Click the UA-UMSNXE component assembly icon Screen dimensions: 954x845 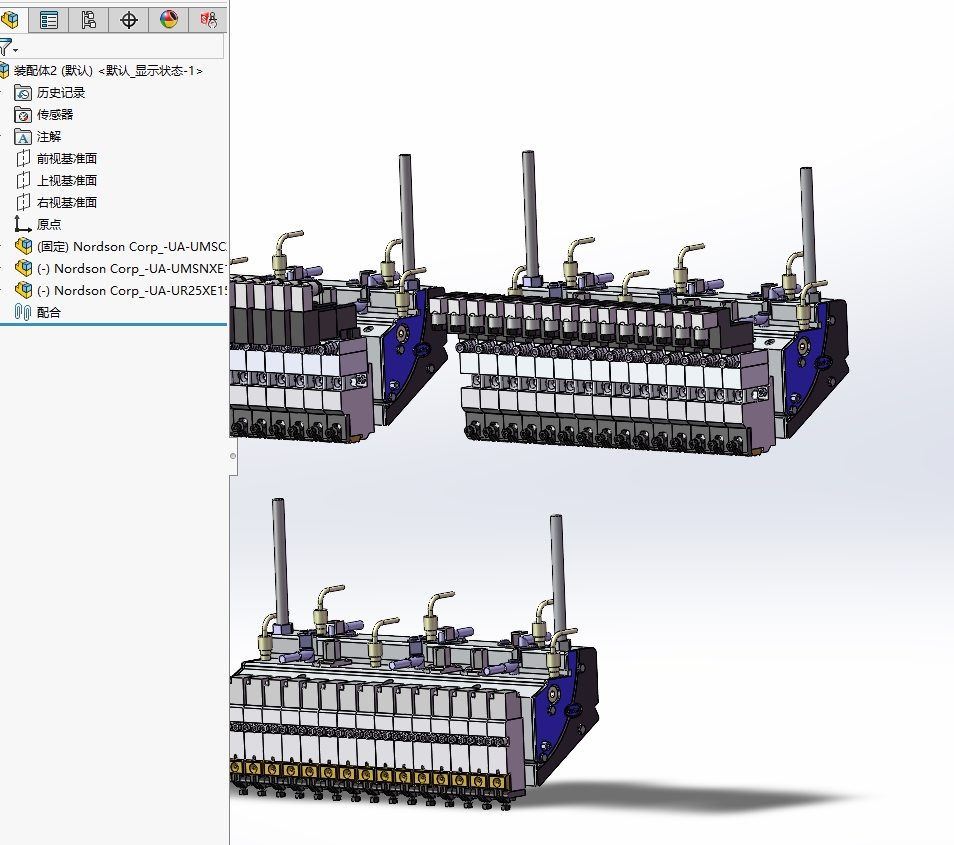23,268
